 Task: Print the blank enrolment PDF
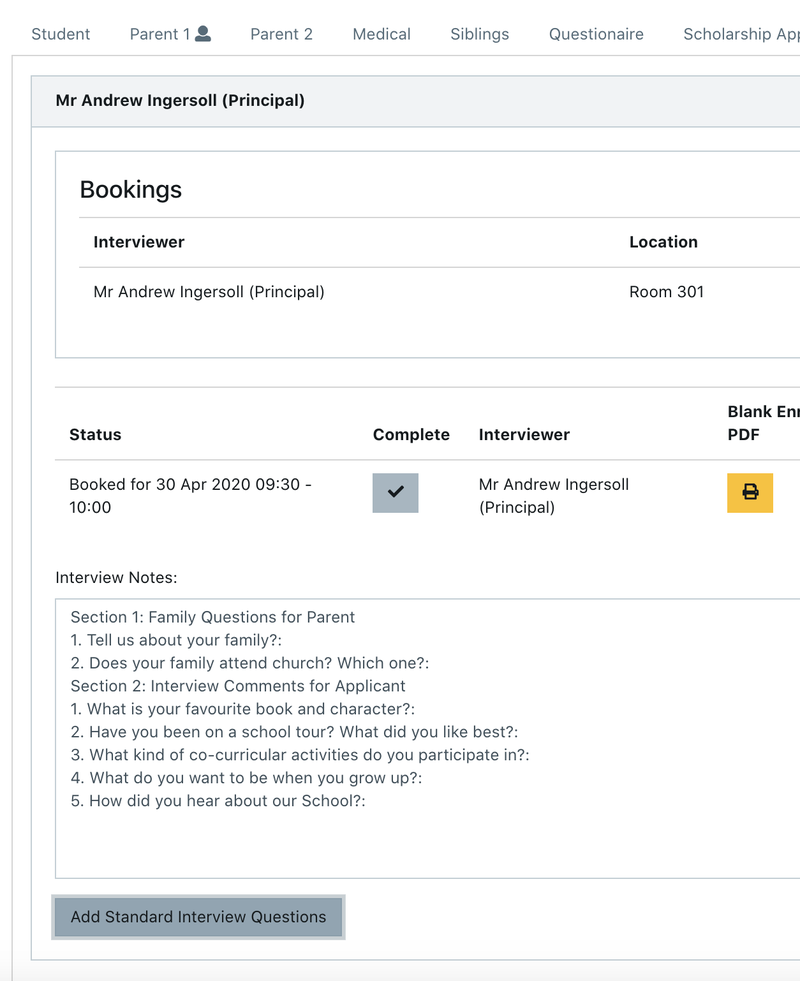pos(749,493)
